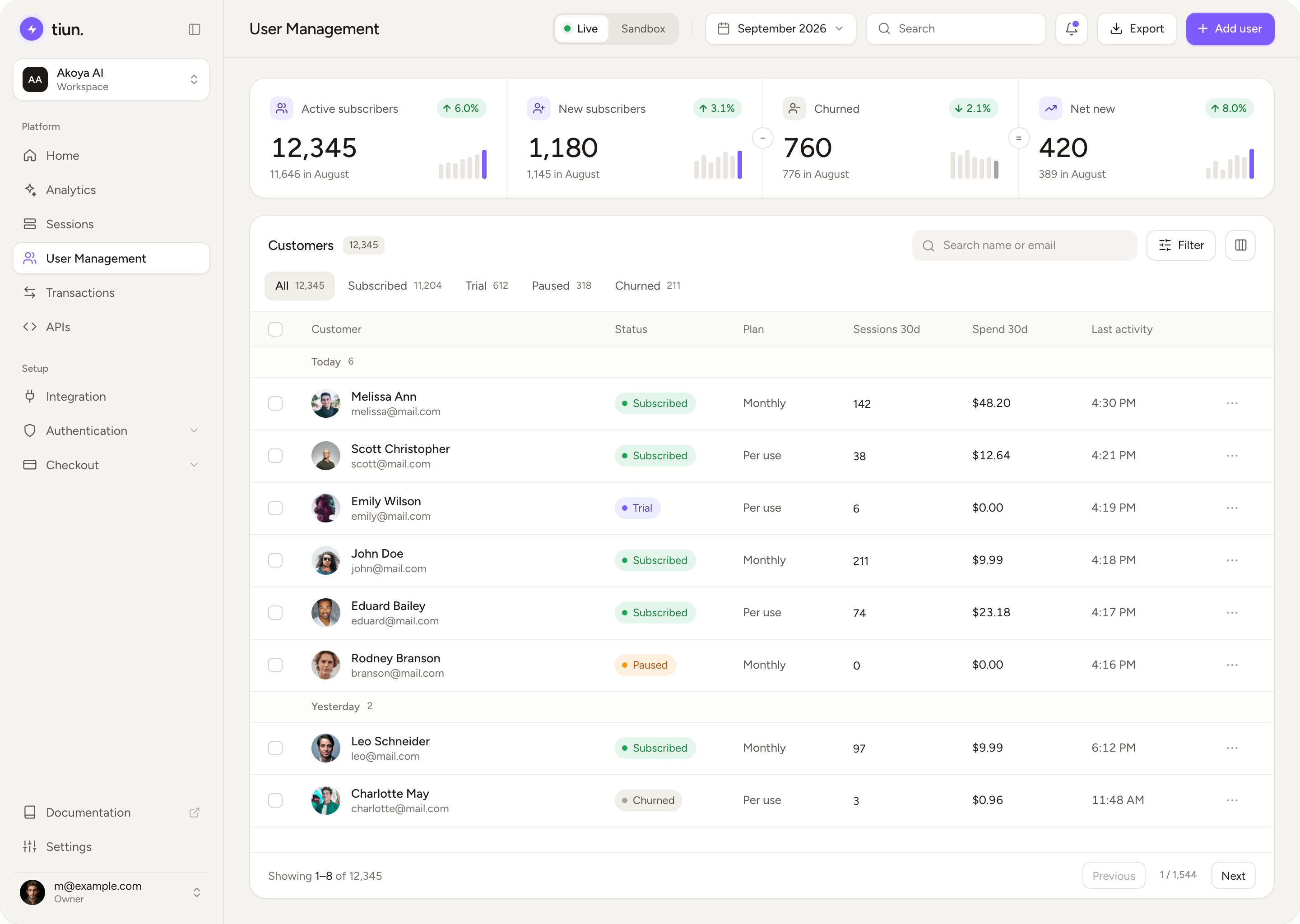Open the Akoya AI workspace switcher
The height and width of the screenshot is (924, 1300).
tap(111, 80)
